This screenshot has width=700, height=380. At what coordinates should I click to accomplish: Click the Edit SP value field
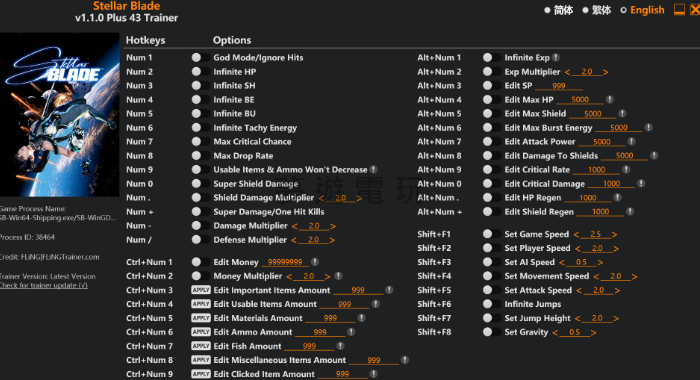(x=558, y=86)
